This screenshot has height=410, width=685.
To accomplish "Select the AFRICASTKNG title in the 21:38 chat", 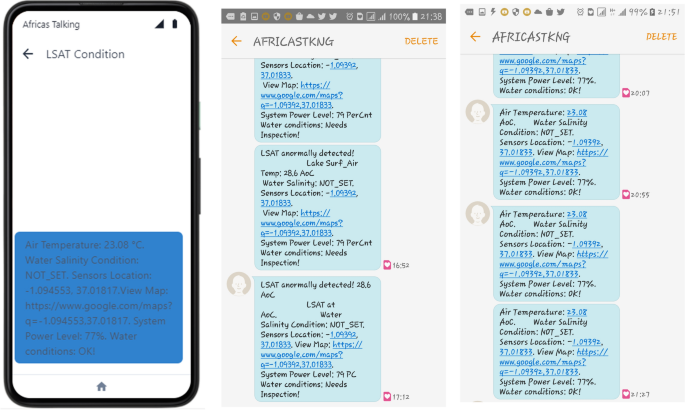I will [x=293, y=41].
